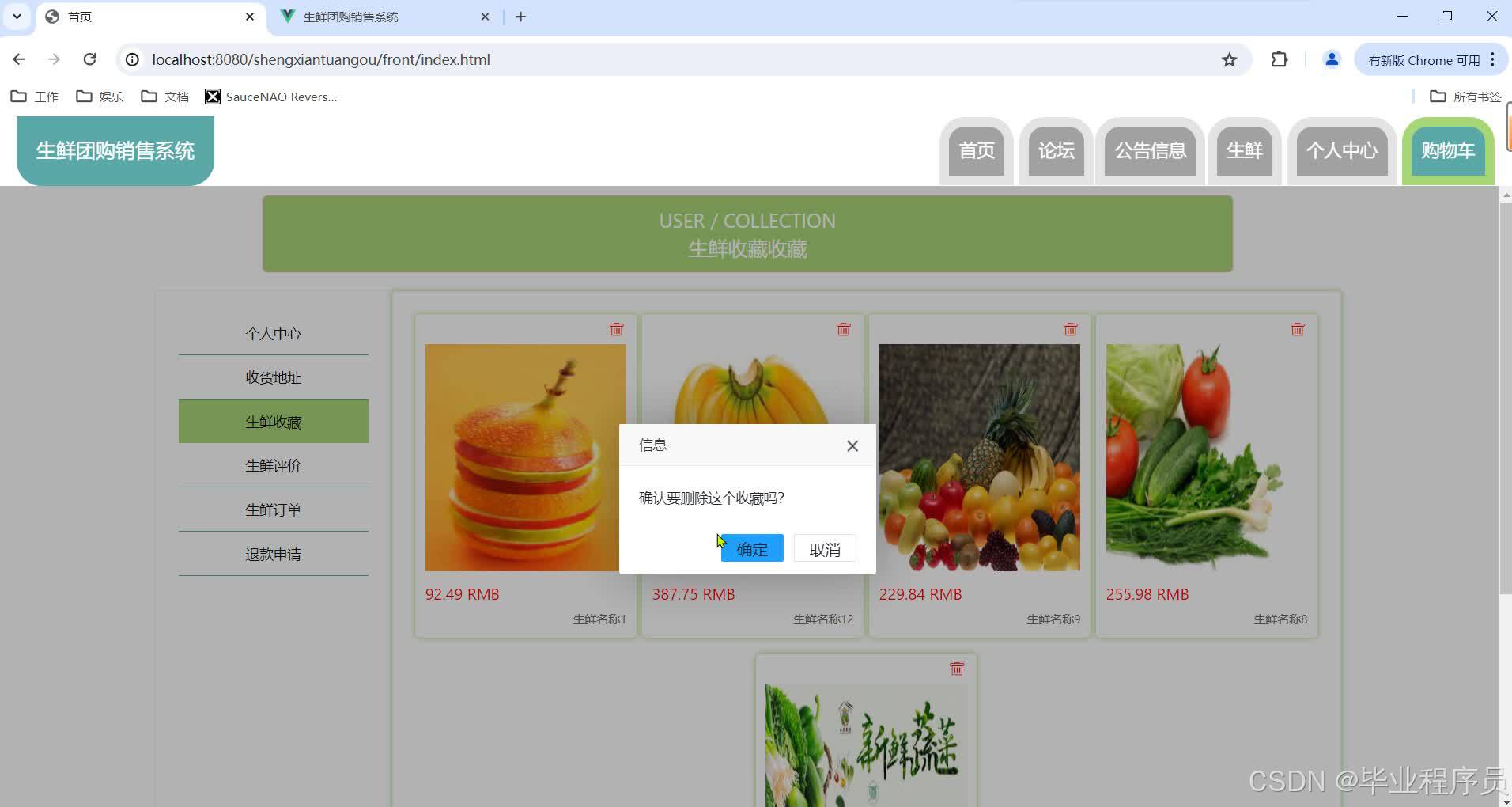Open Chrome three-dot menu

1492,59
